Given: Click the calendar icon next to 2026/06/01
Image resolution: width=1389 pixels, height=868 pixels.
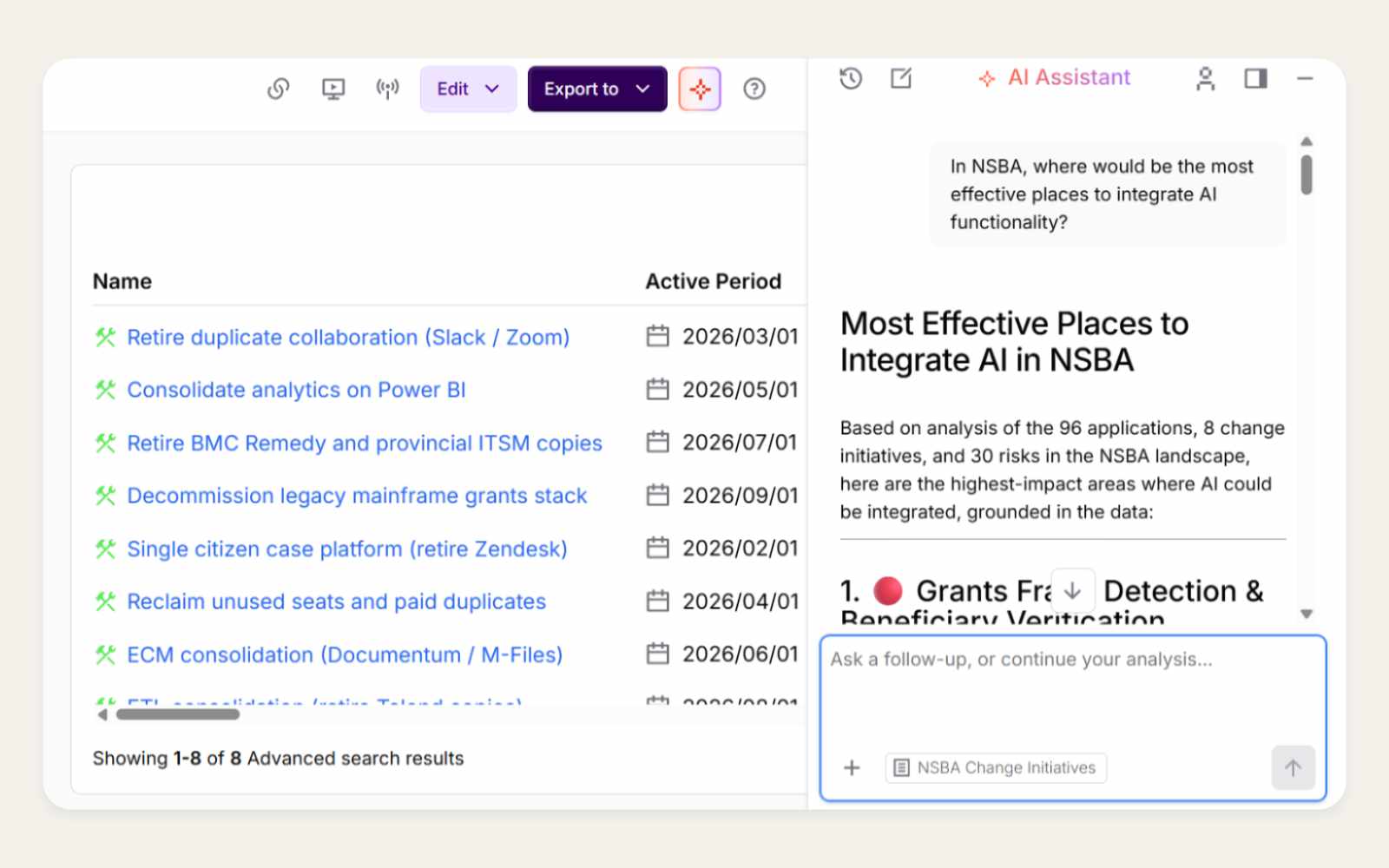Looking at the screenshot, I should [x=658, y=654].
